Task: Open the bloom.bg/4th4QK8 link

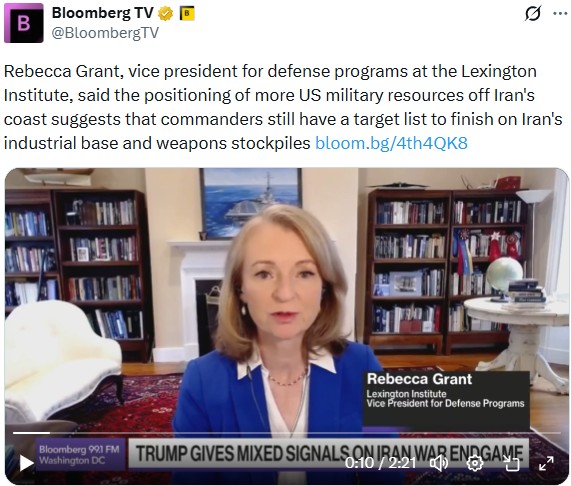Action: tap(391, 143)
